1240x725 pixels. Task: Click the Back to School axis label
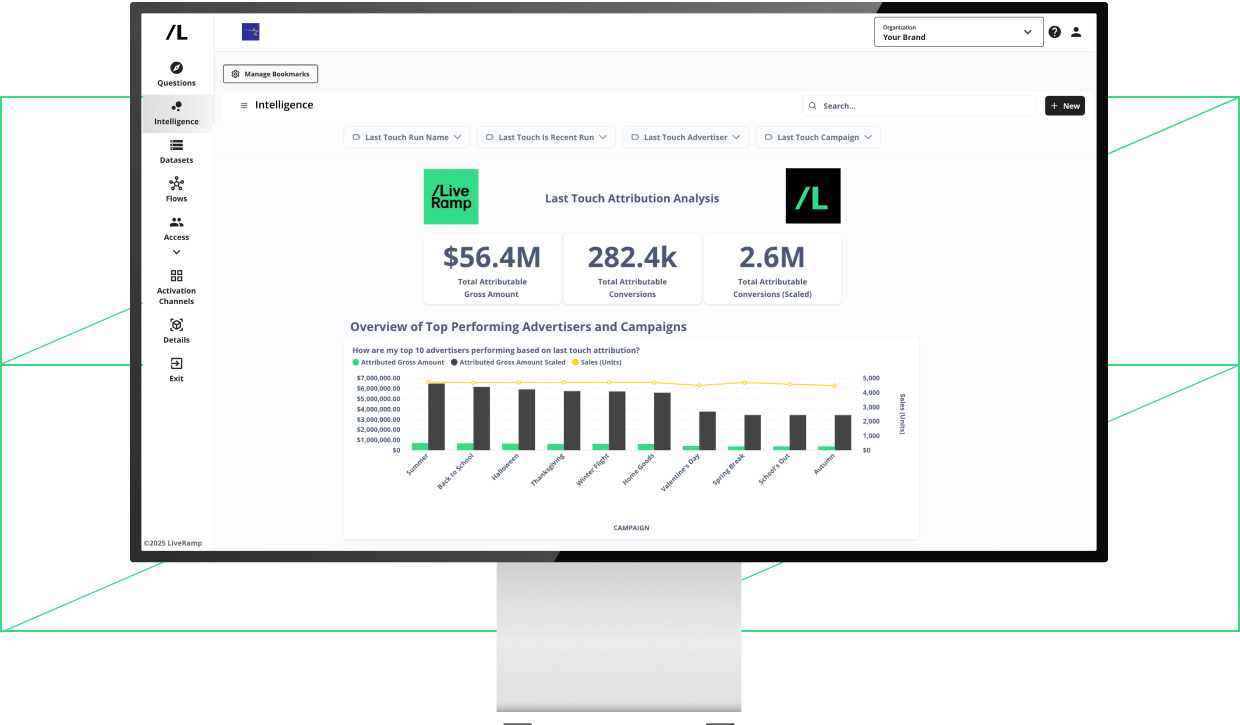pos(456,471)
